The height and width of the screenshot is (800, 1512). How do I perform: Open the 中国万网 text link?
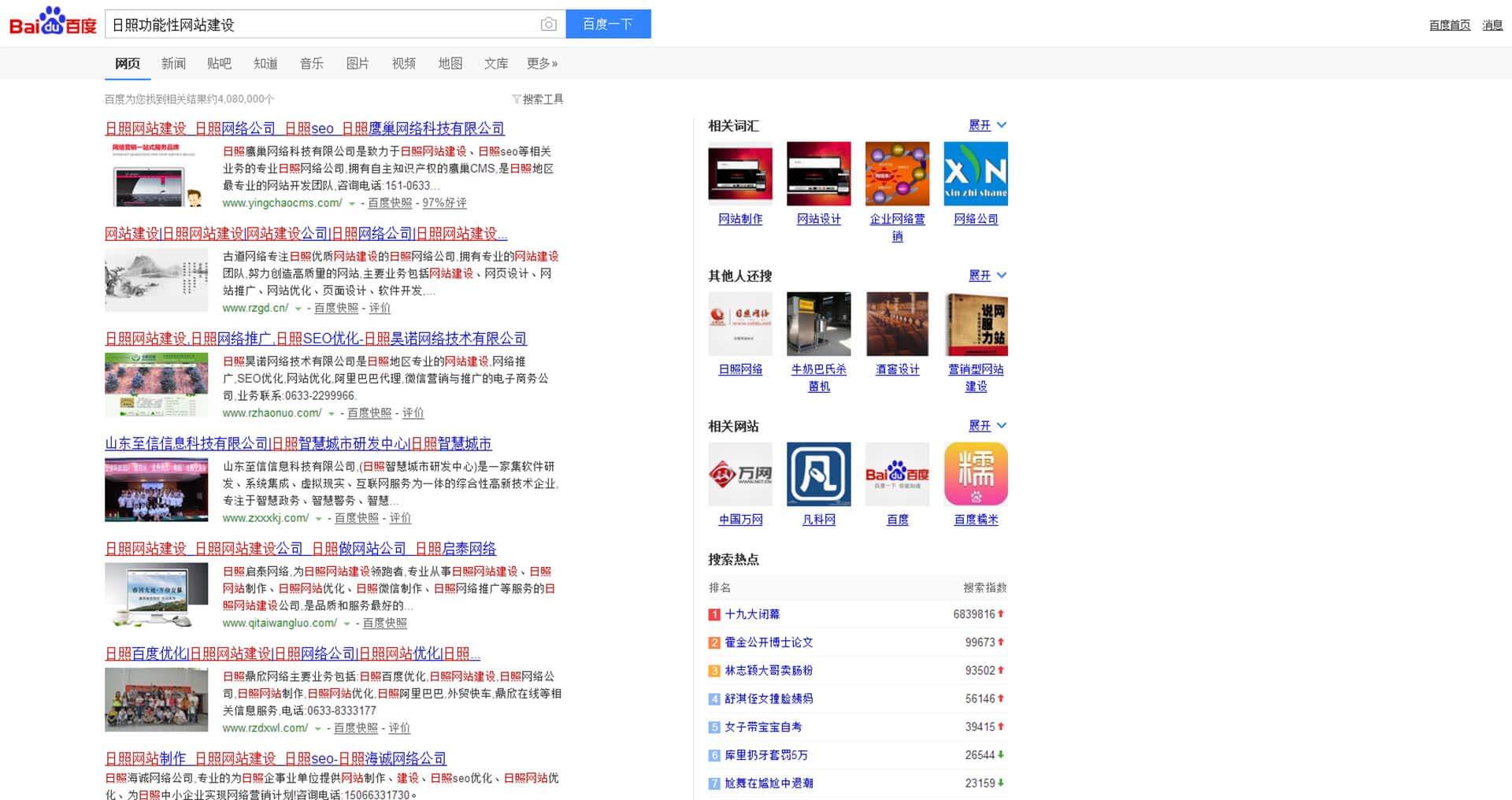pyautogui.click(x=740, y=520)
